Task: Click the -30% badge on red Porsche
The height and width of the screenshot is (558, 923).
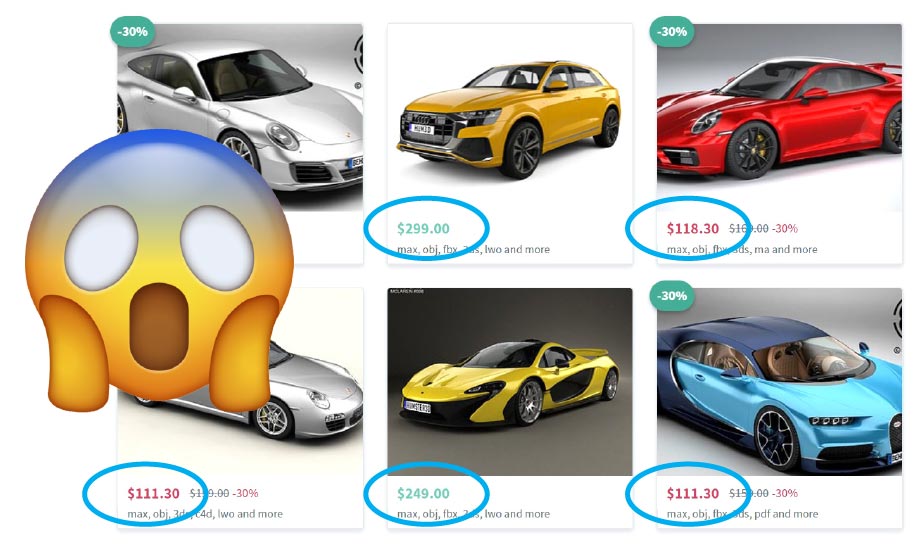Action: point(672,31)
